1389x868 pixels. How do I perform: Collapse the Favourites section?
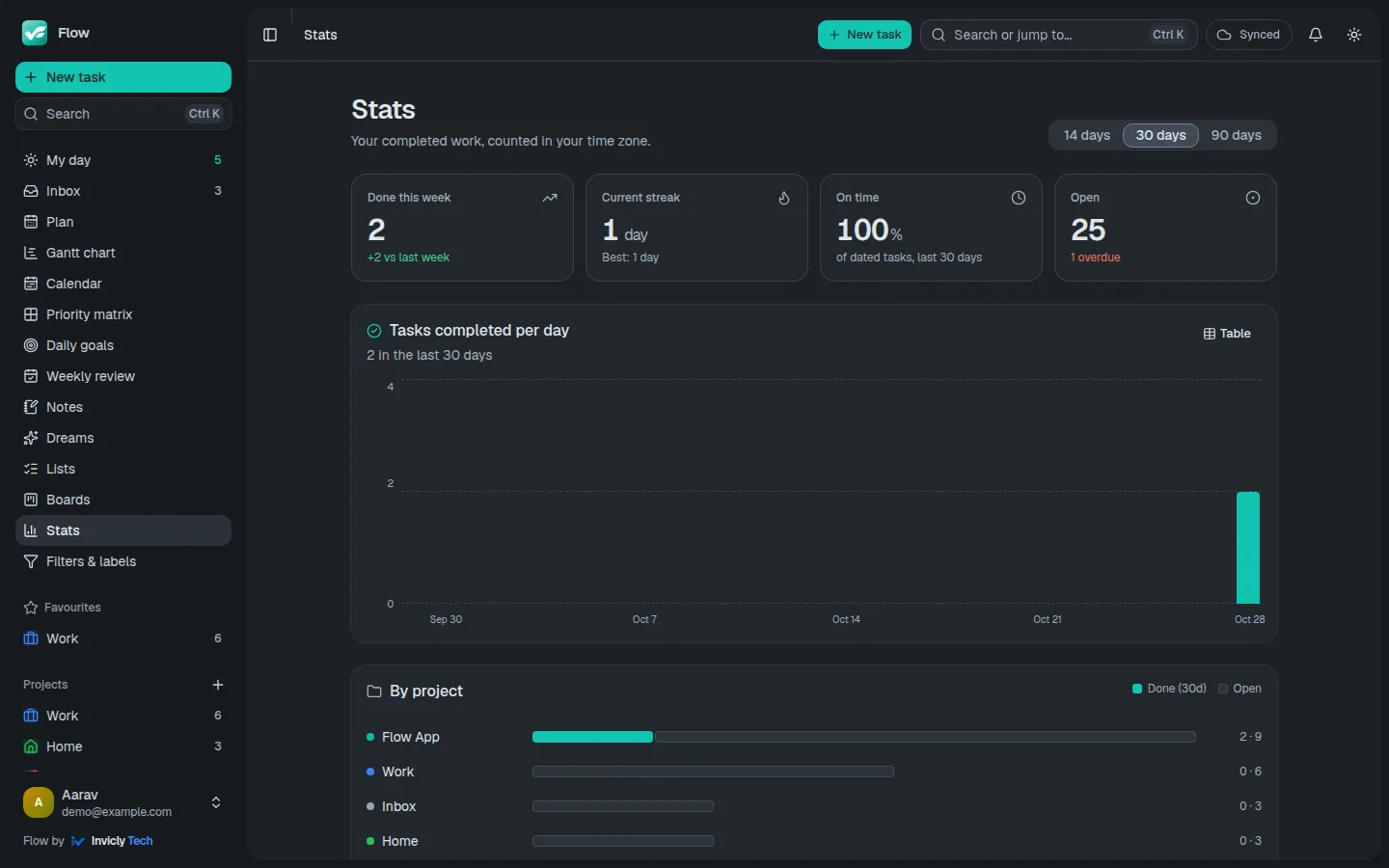point(63,608)
